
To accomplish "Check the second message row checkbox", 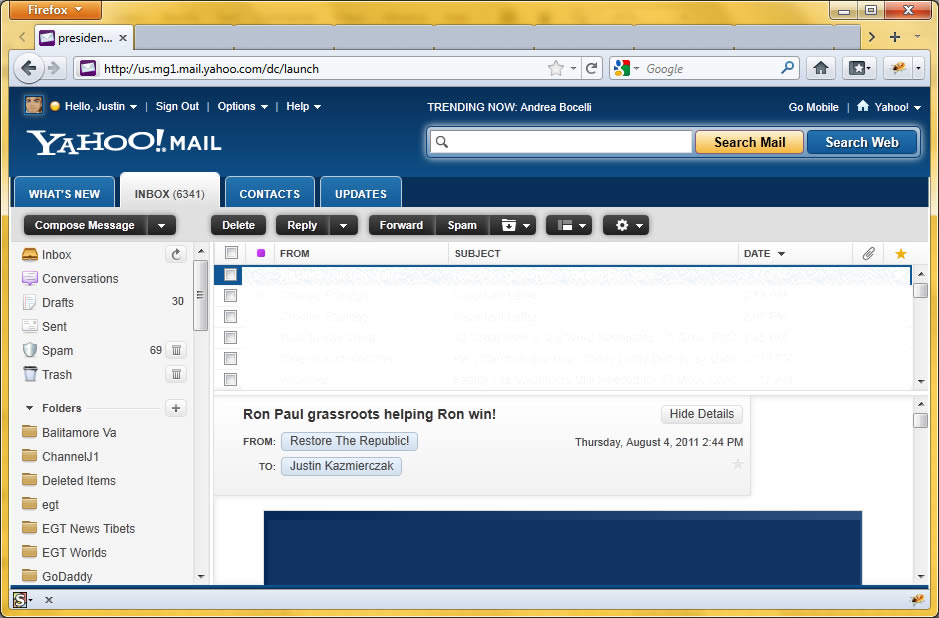I will pos(230,296).
